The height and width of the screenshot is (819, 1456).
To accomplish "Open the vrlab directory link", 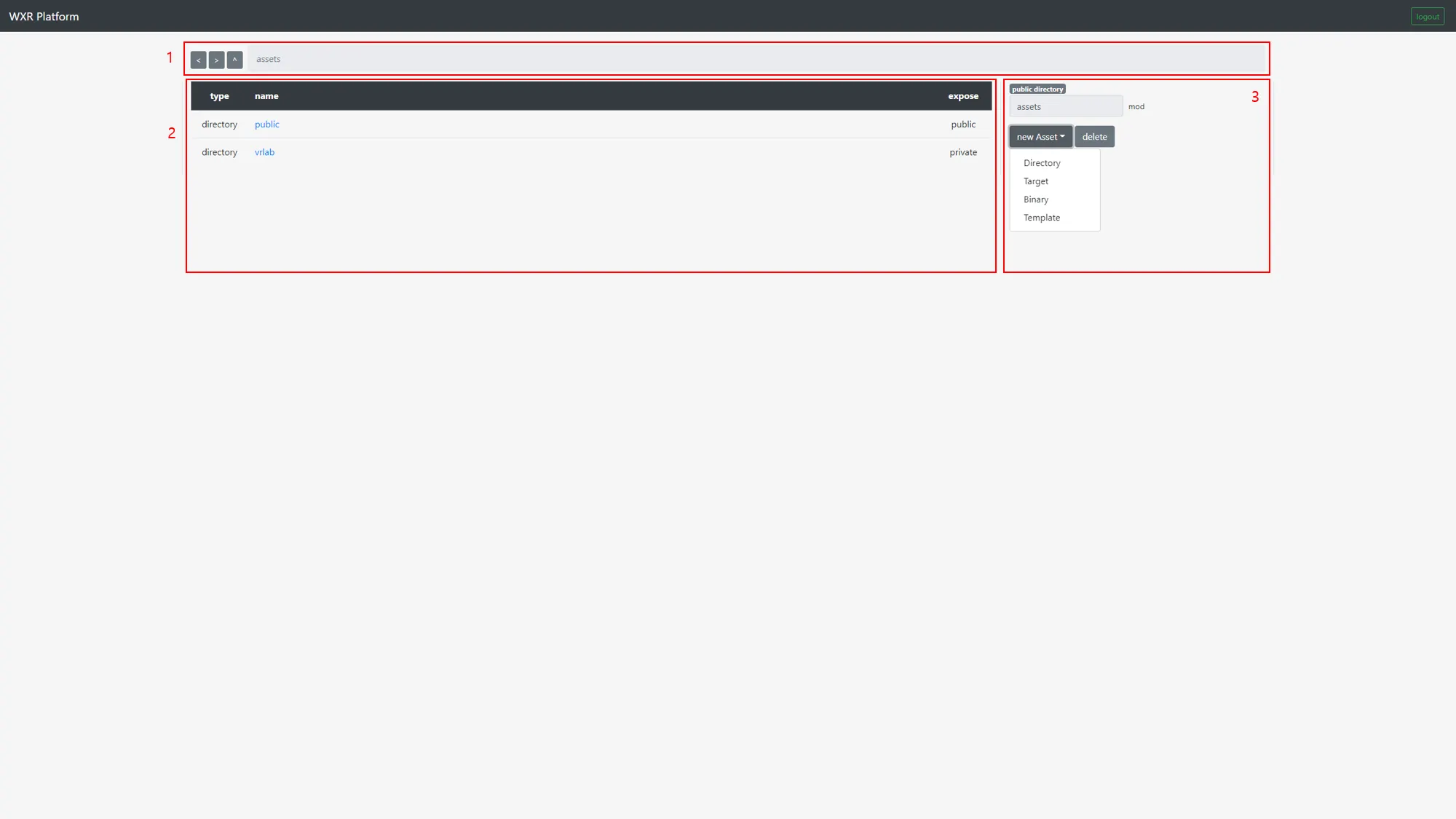I will pos(264,152).
